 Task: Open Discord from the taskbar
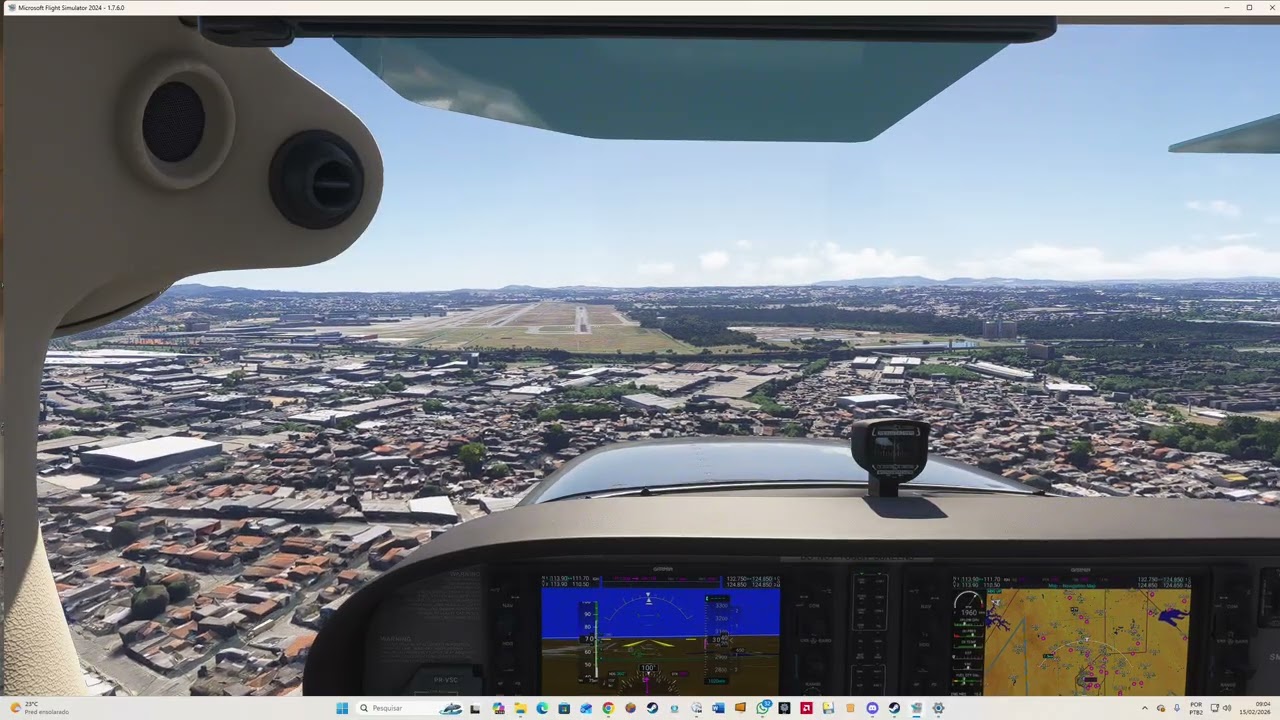tap(872, 708)
